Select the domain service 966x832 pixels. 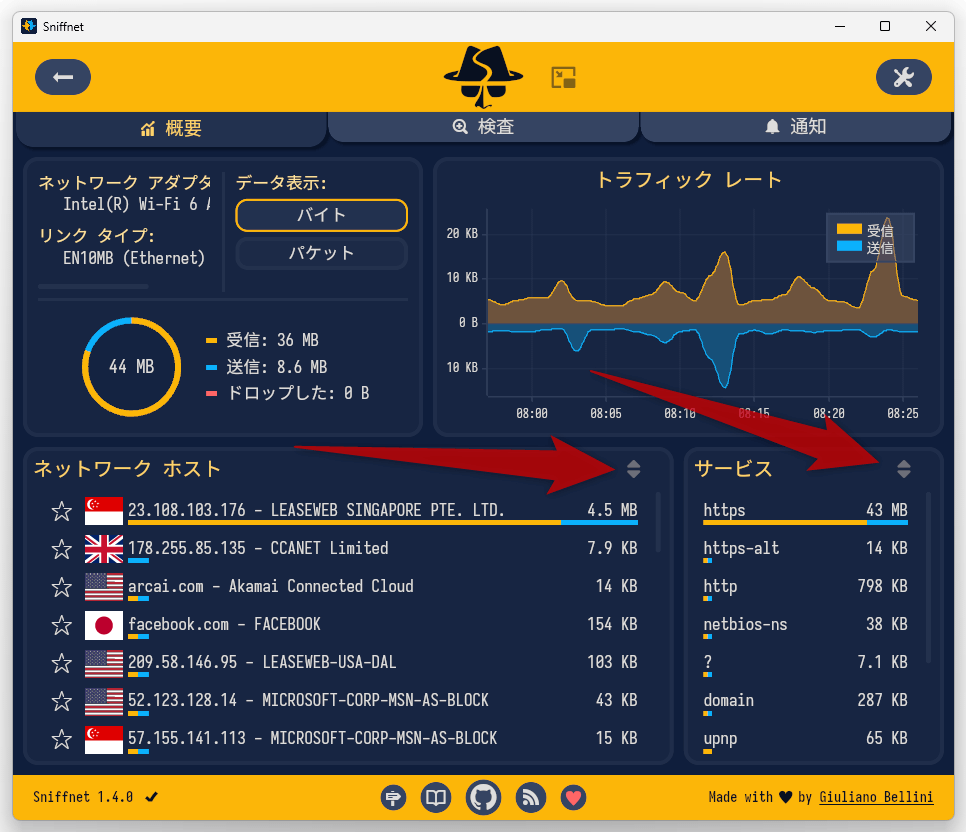click(x=805, y=701)
